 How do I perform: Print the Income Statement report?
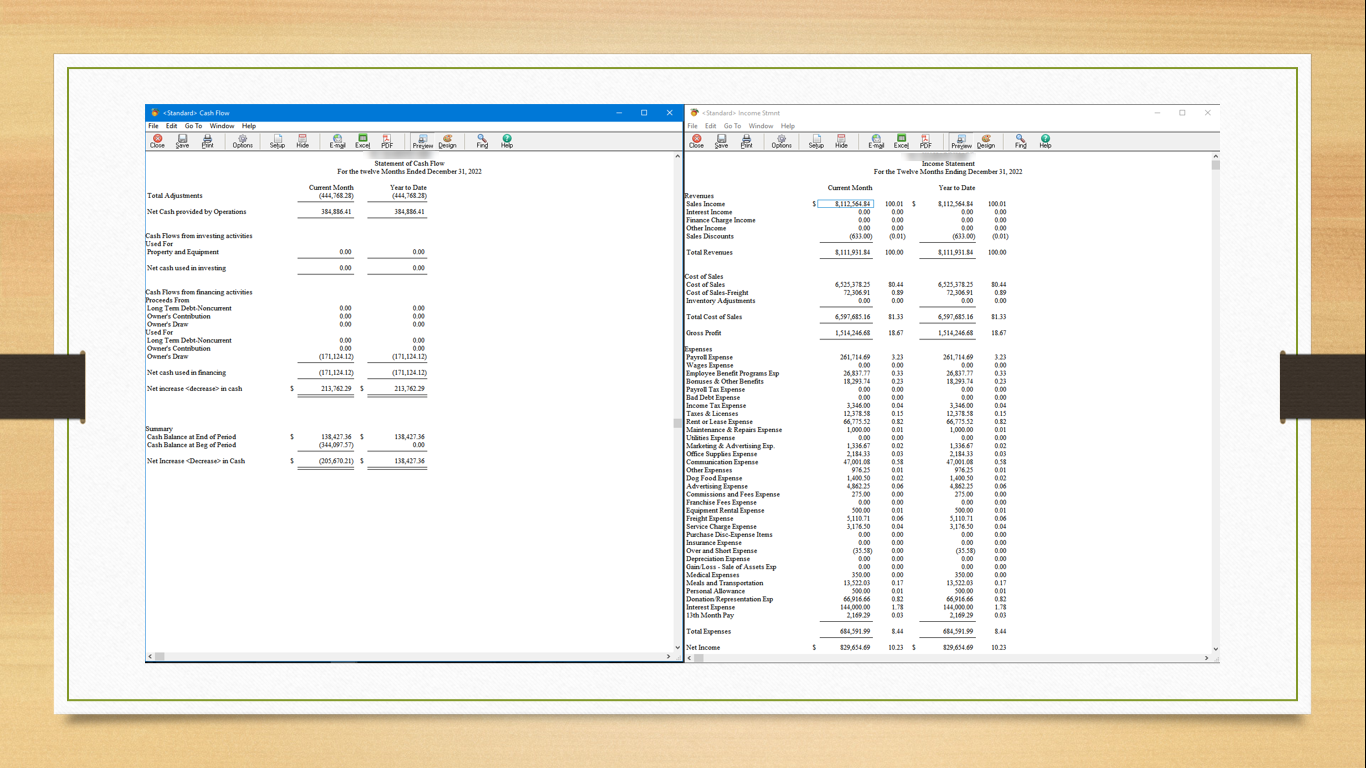point(746,141)
